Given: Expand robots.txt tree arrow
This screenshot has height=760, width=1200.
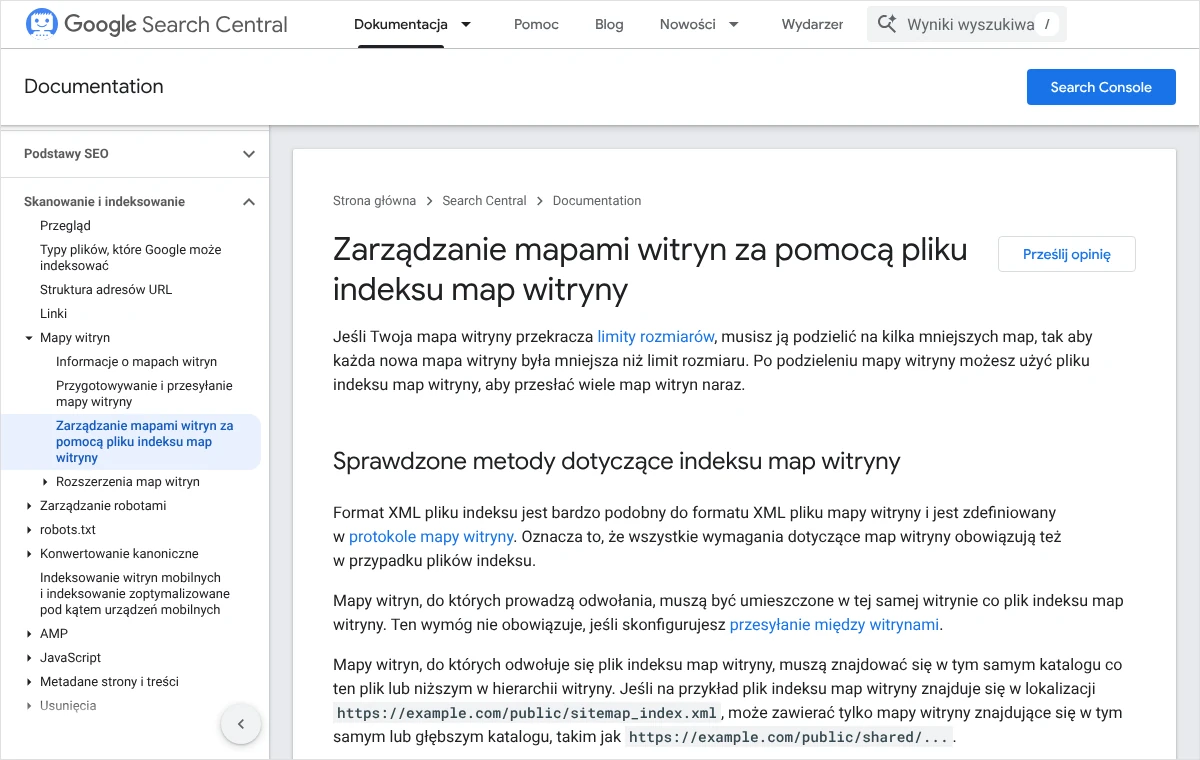Looking at the screenshot, I should coord(29,530).
